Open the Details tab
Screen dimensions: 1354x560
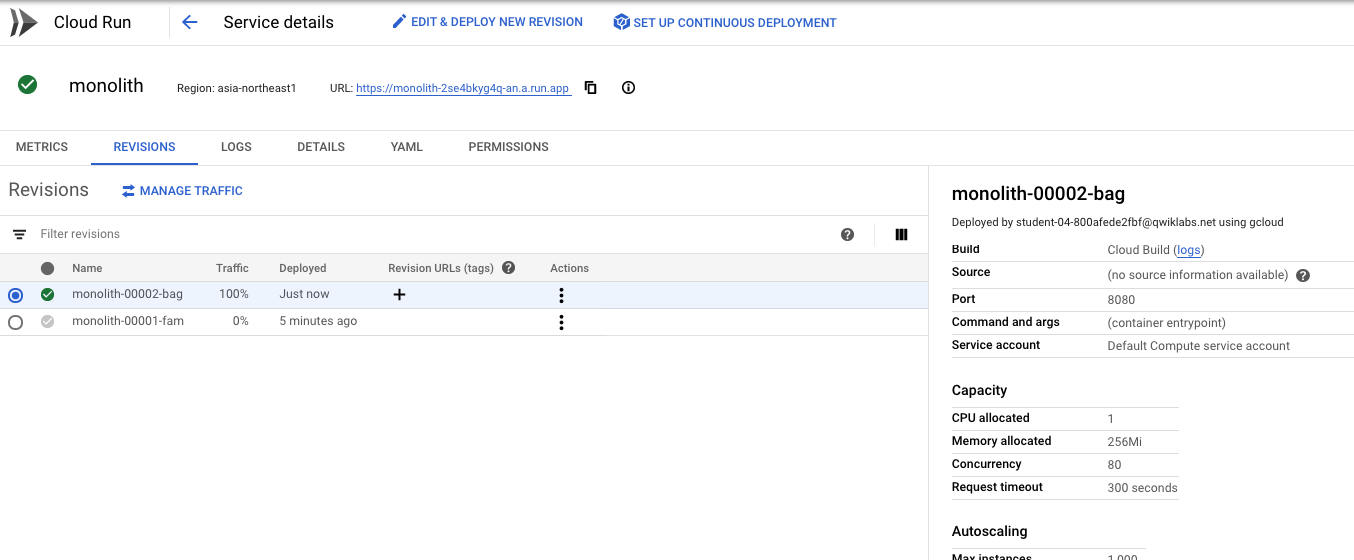pyautogui.click(x=321, y=147)
